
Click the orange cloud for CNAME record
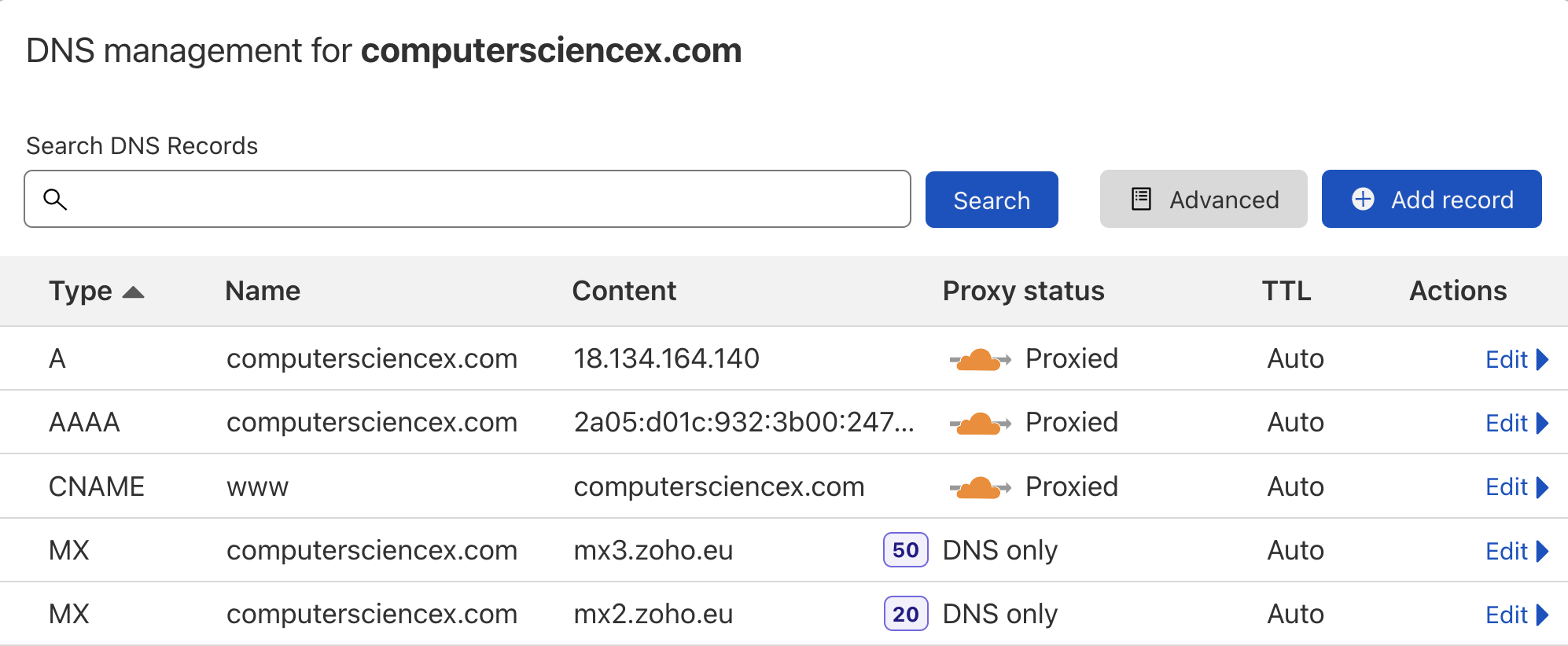click(x=980, y=487)
